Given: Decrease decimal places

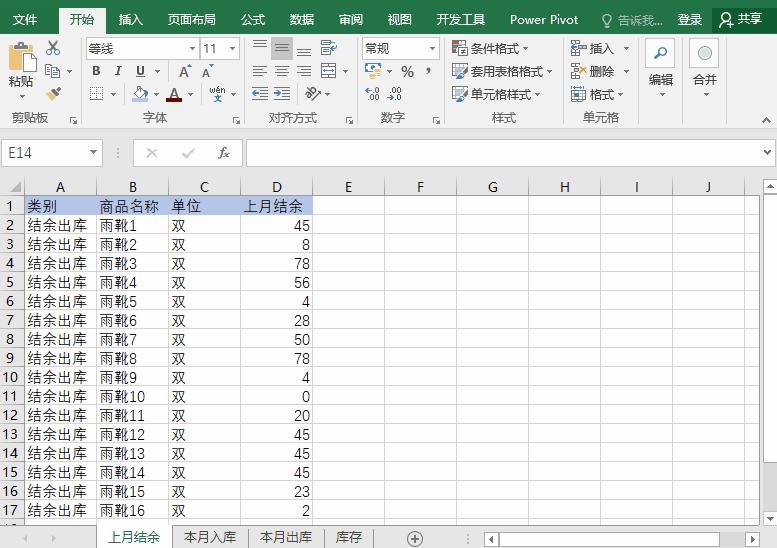Looking at the screenshot, I should point(394,94).
